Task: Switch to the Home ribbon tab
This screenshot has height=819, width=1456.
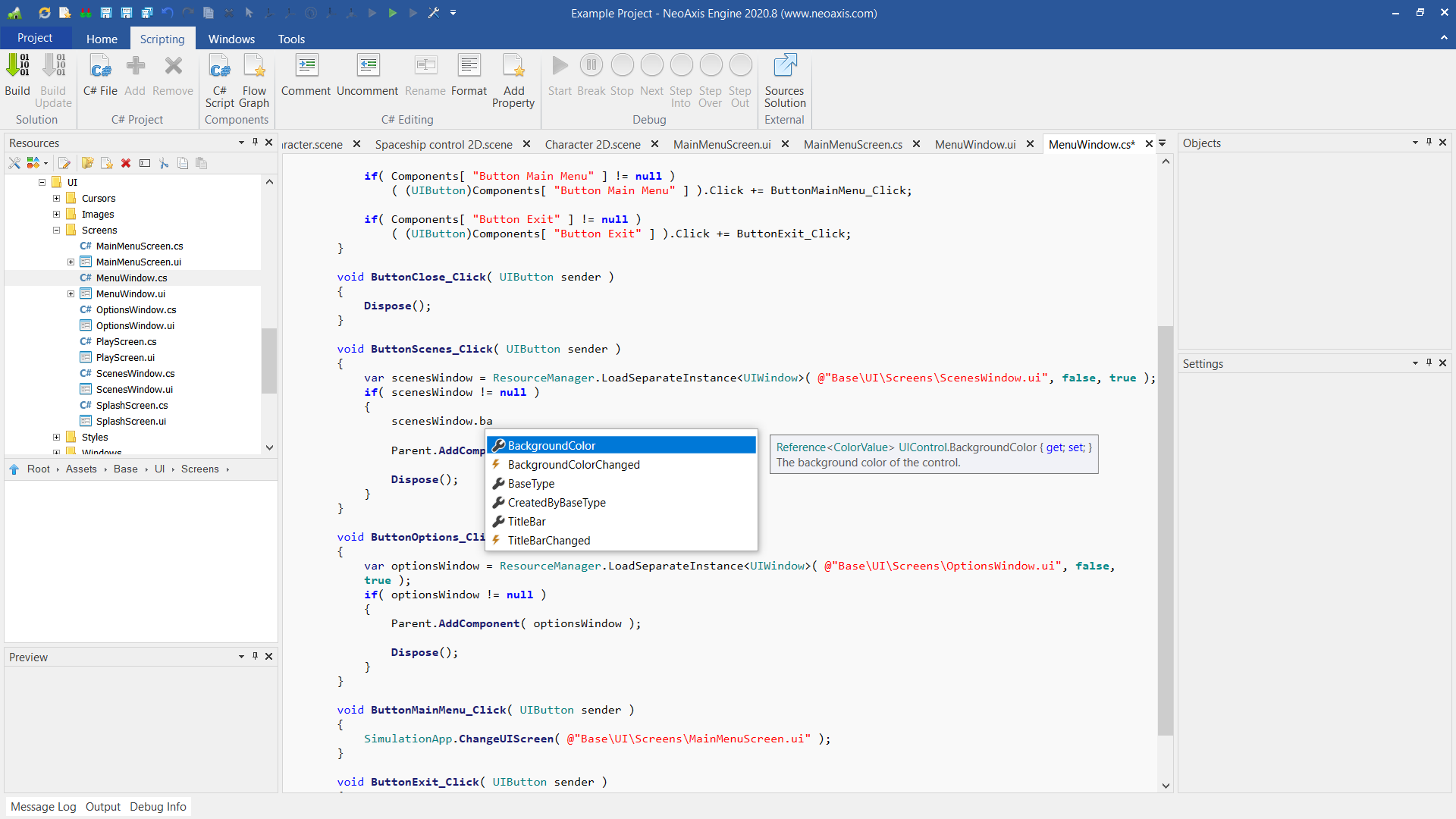Action: point(102,39)
